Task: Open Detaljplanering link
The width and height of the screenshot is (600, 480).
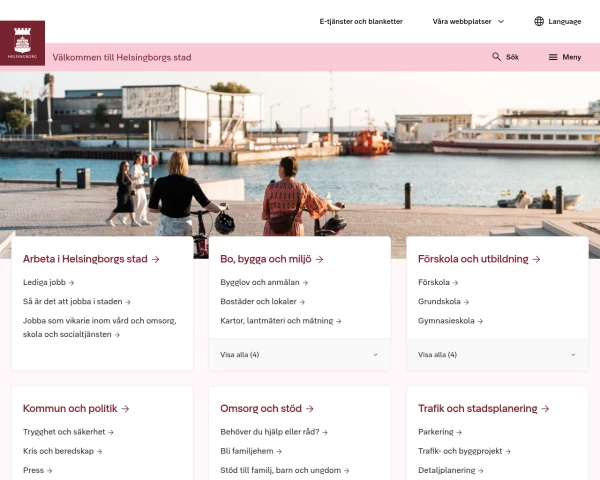Action: tap(451, 470)
